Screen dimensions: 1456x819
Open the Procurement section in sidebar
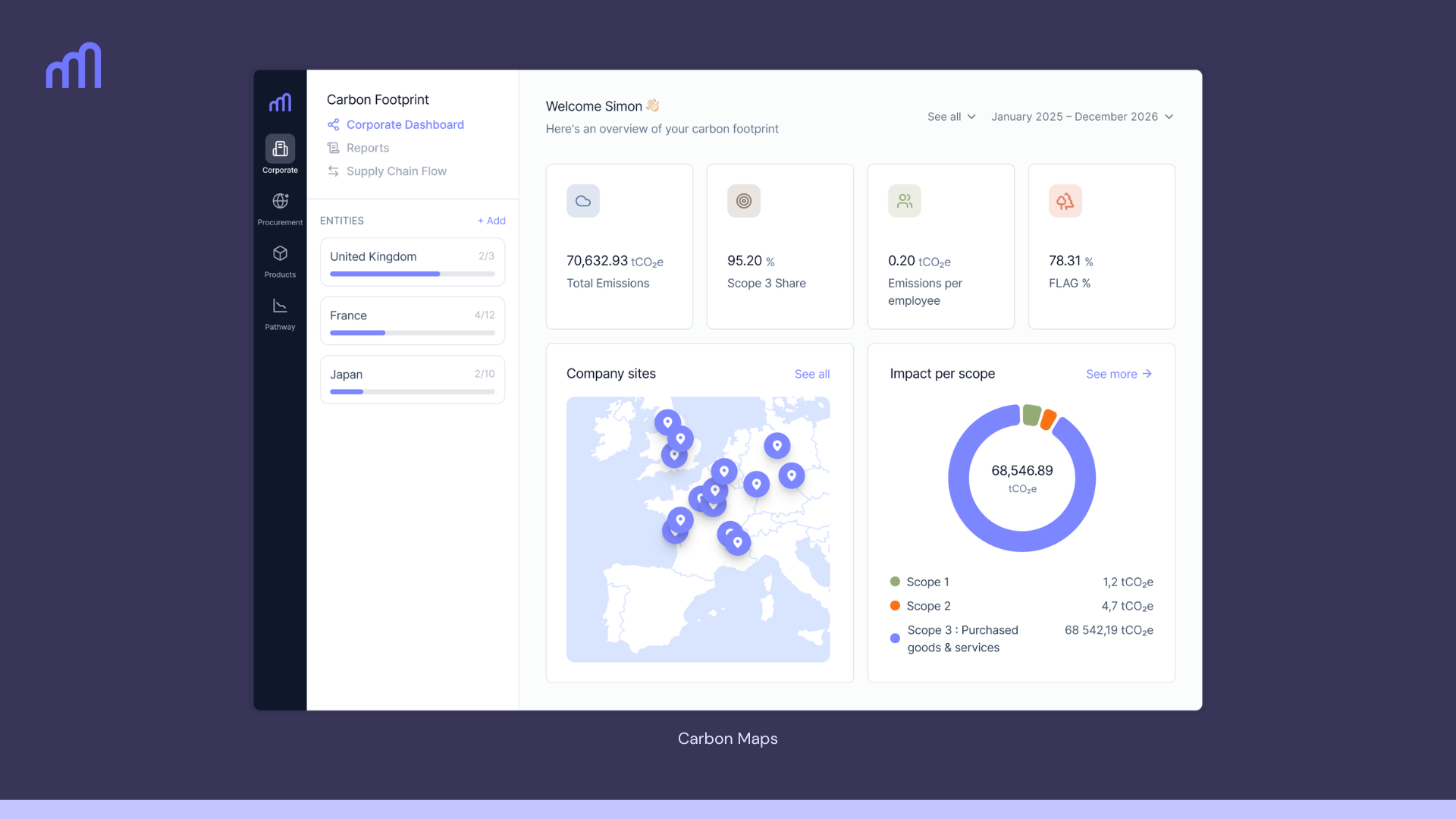tap(280, 202)
